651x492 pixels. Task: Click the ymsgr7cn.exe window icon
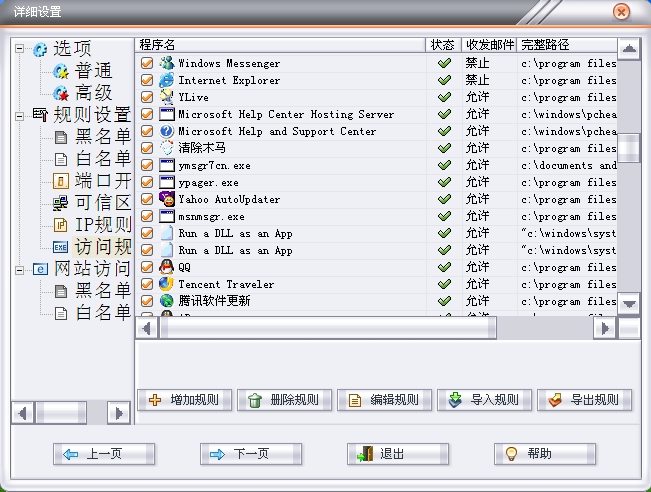(166, 165)
